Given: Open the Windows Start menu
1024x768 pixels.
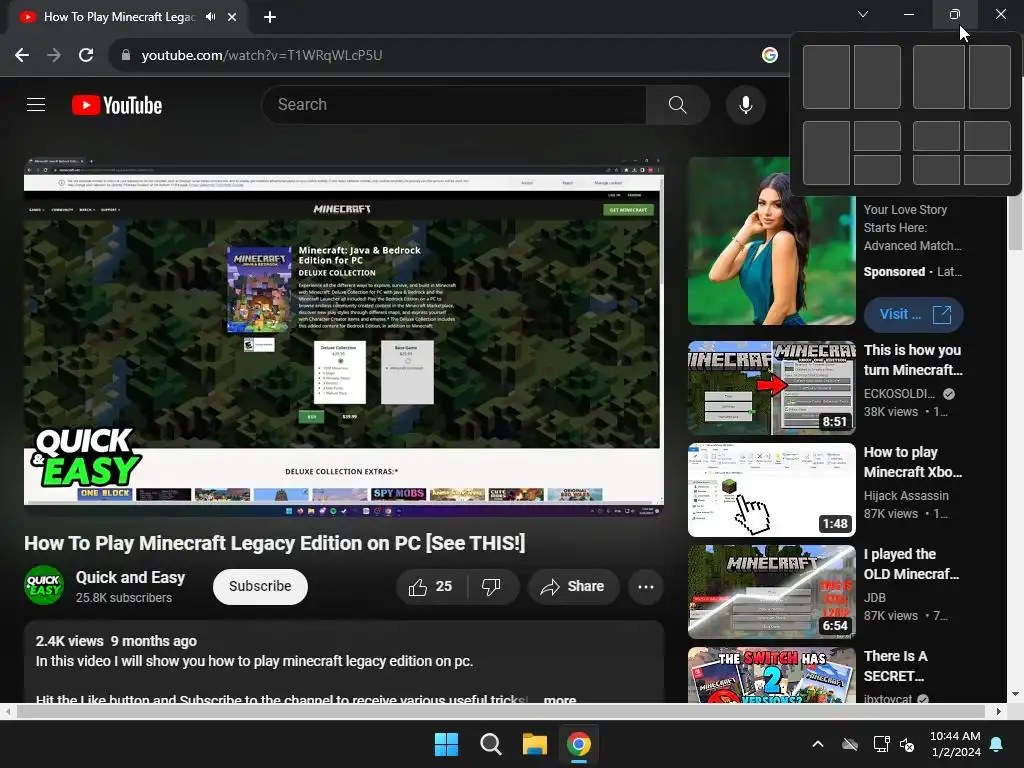Looking at the screenshot, I should tap(446, 744).
